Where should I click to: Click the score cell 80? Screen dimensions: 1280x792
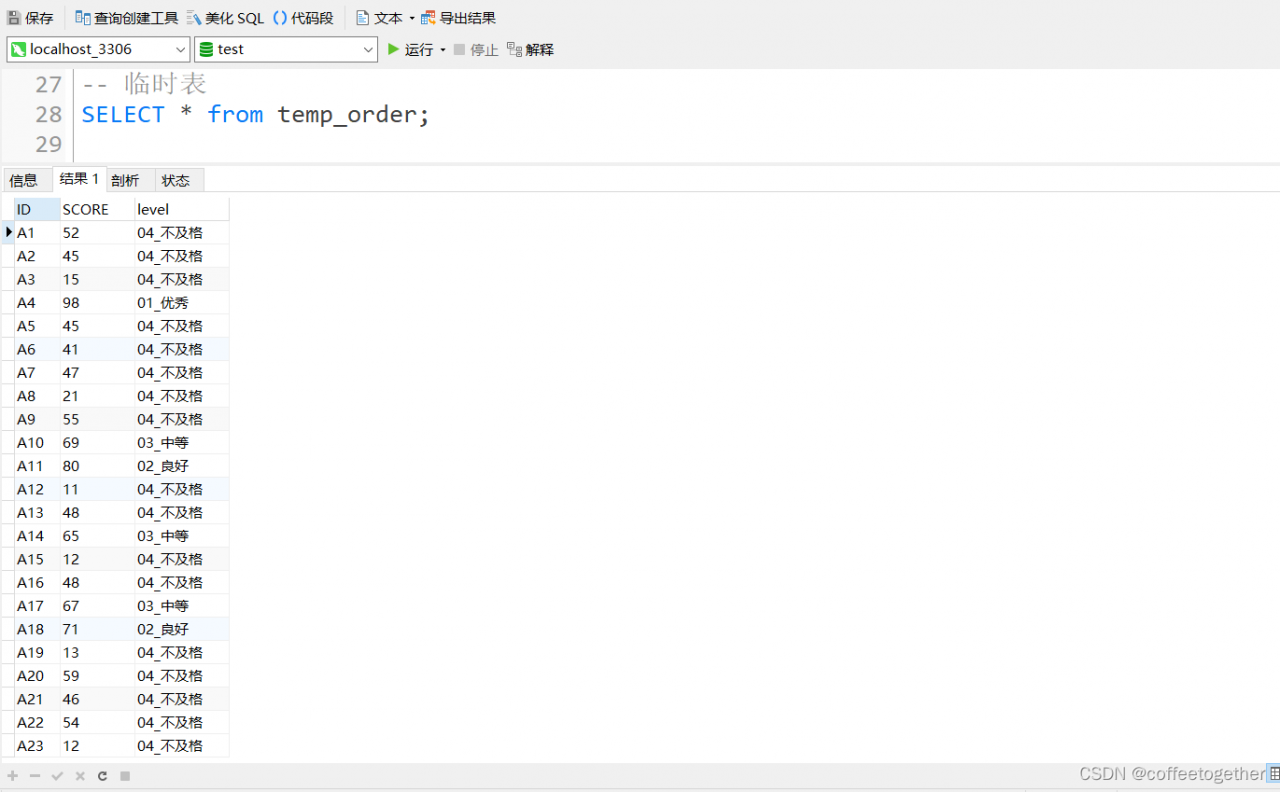click(x=97, y=466)
